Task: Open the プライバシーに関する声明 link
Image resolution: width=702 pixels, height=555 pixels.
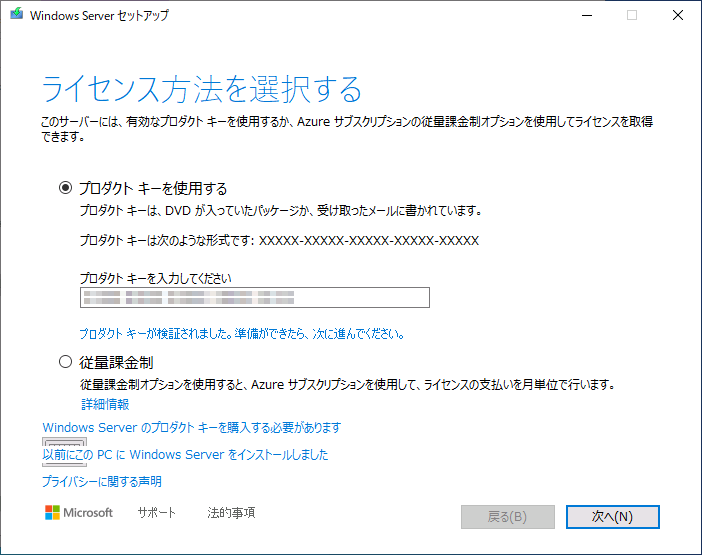Action: tap(102, 482)
